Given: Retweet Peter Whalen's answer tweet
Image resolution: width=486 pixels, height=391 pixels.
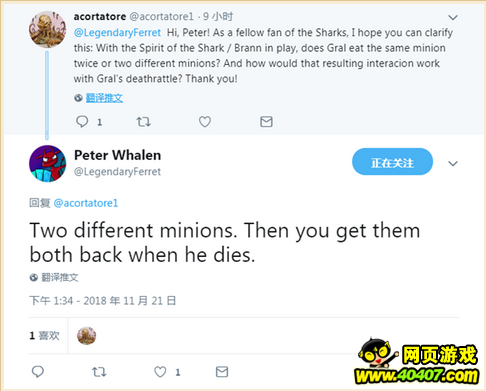Looking at the screenshot, I should click(x=99, y=371).
